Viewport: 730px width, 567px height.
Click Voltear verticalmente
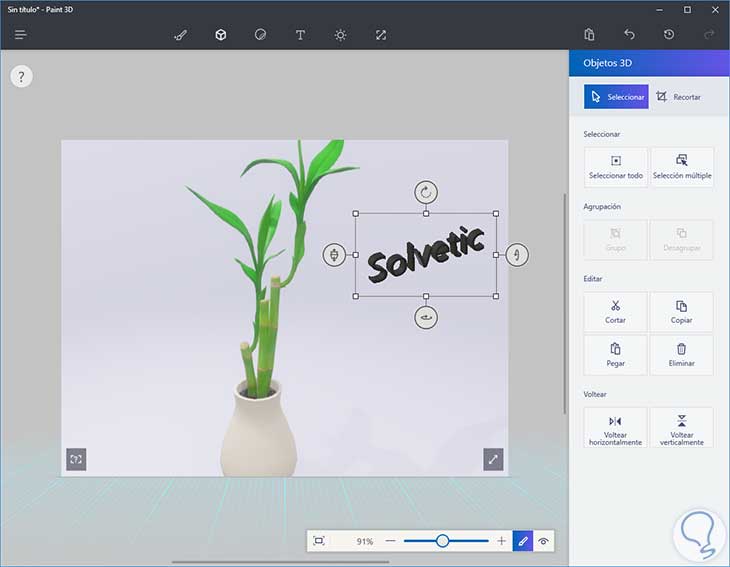[x=682, y=428]
